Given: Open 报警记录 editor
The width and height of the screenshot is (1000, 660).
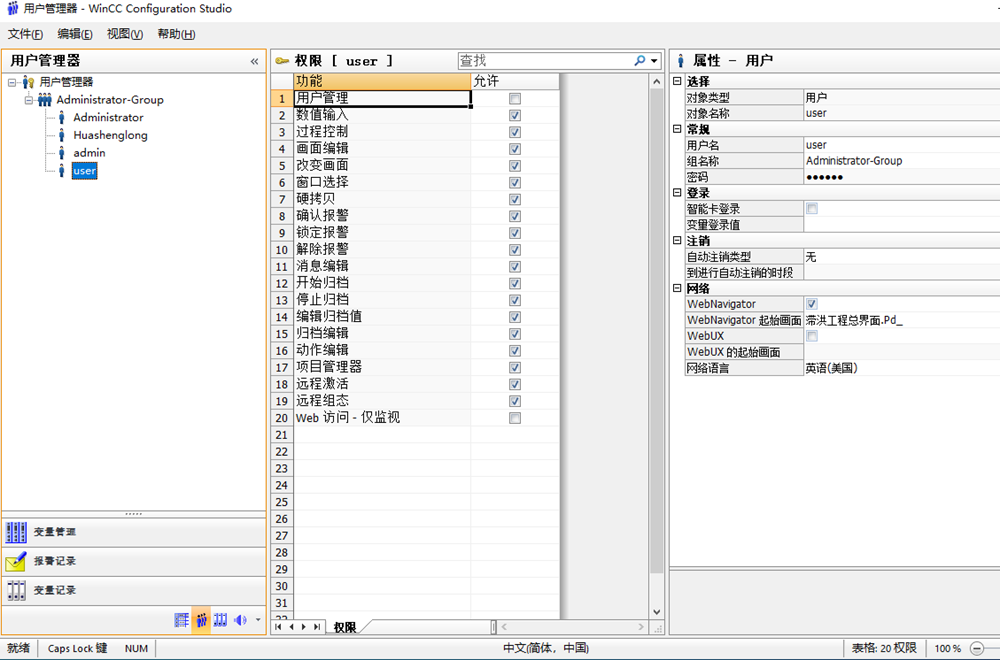Looking at the screenshot, I should click(55, 561).
